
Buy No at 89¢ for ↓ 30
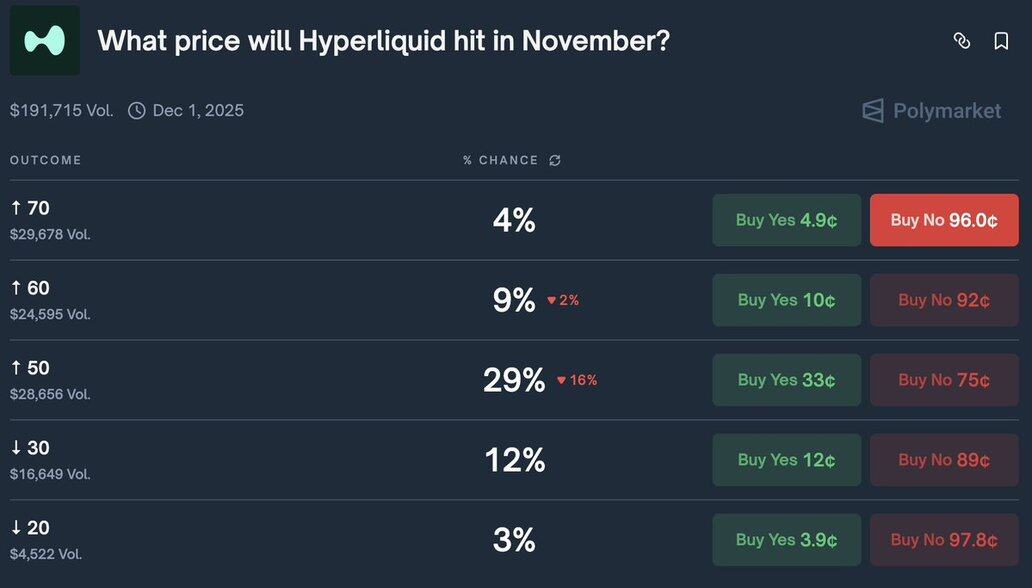pyautogui.click(x=944, y=460)
